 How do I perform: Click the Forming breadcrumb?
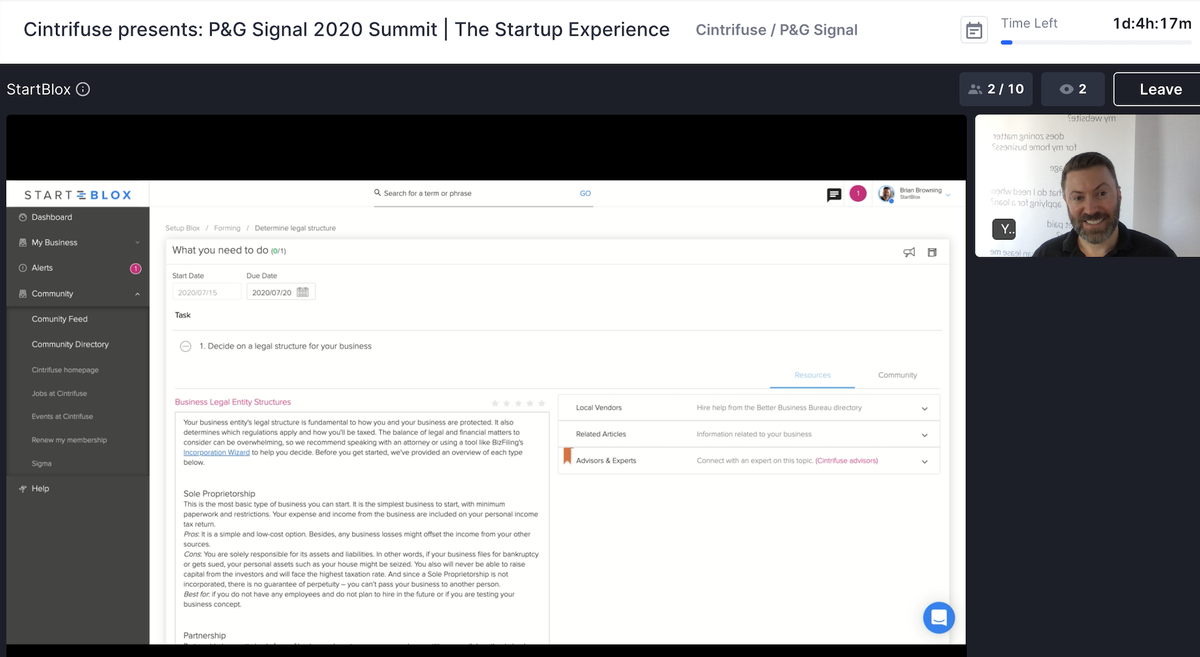227,228
